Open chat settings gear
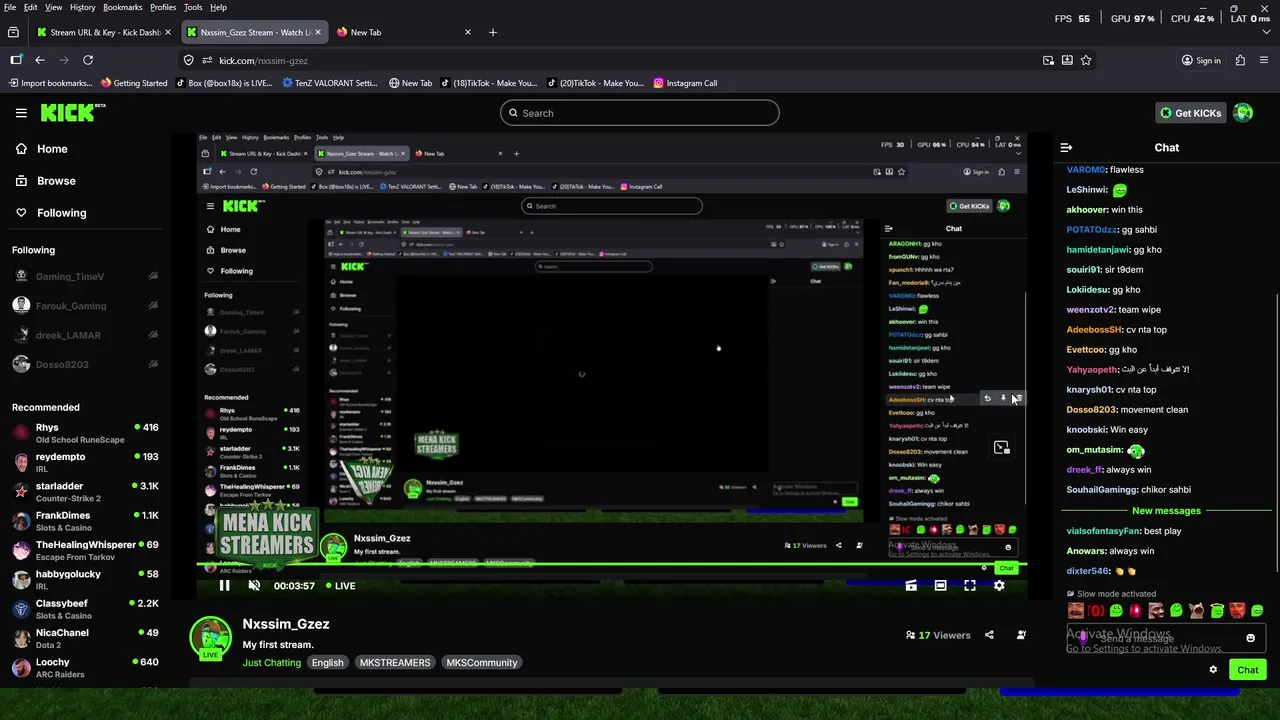 pos(1213,670)
